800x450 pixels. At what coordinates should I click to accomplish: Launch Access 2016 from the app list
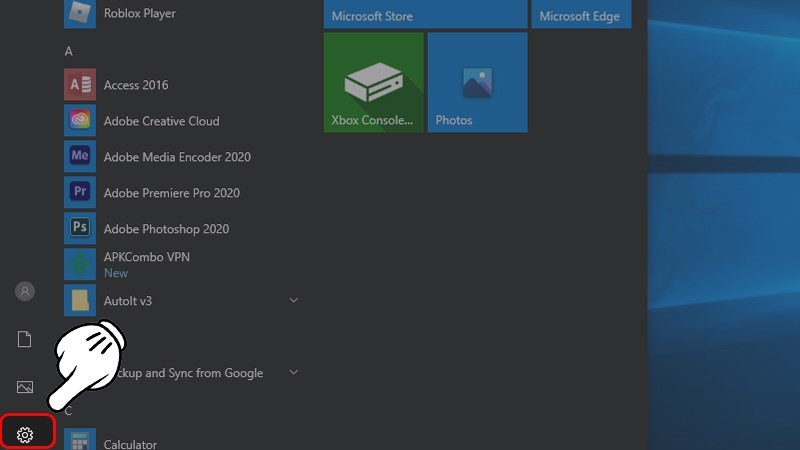(136, 85)
